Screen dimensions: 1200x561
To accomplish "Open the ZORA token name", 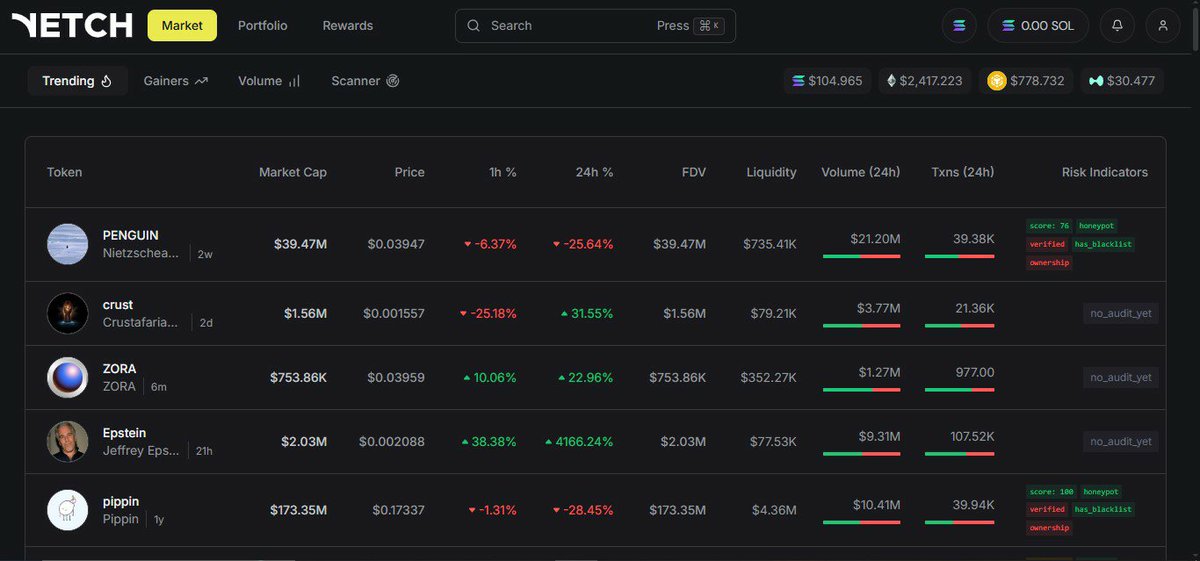I will pyautogui.click(x=120, y=368).
